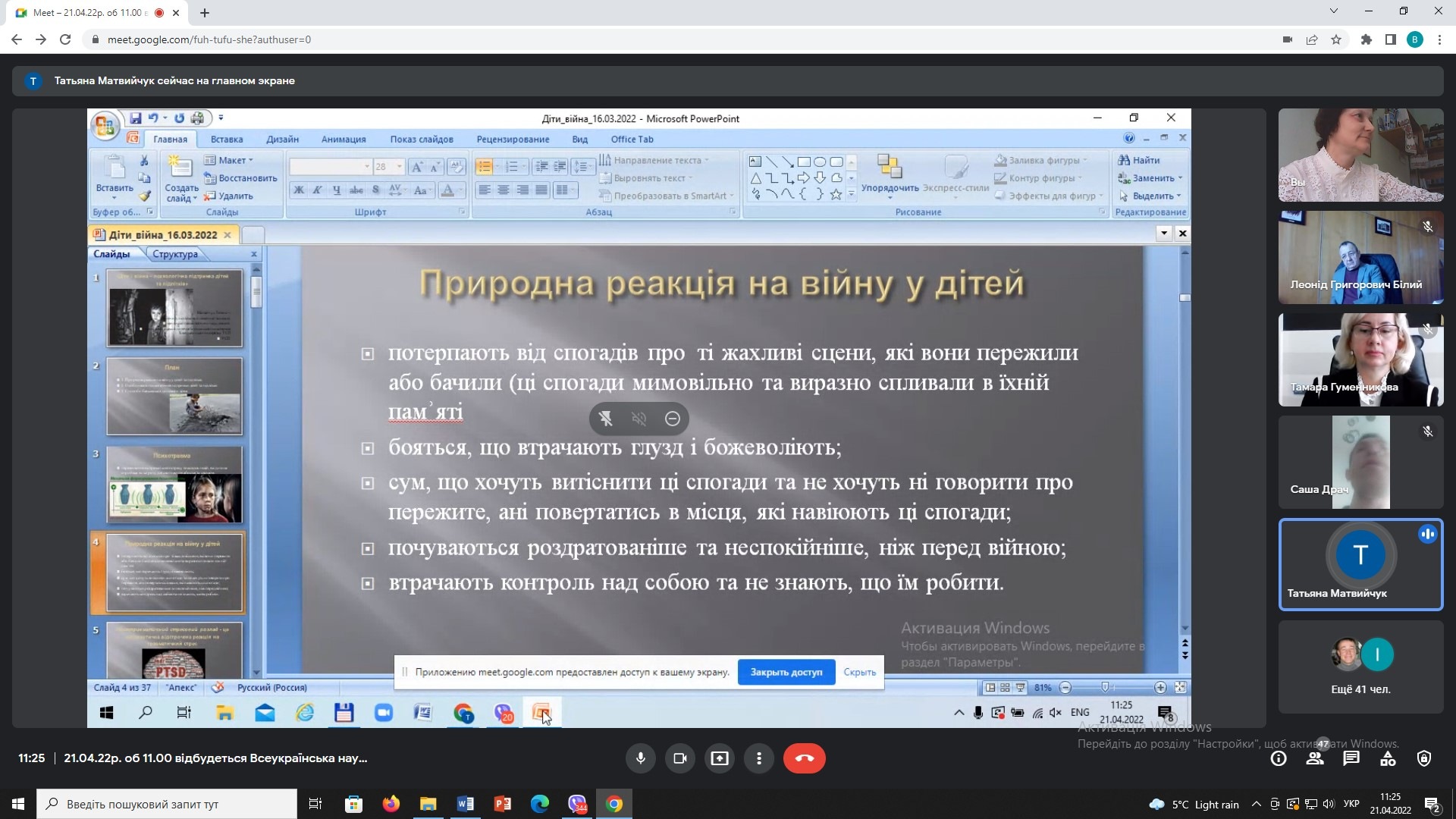Expand Windows tray hidden icons chevron
Screen dimensions: 1456x819
pyautogui.click(x=1256, y=805)
